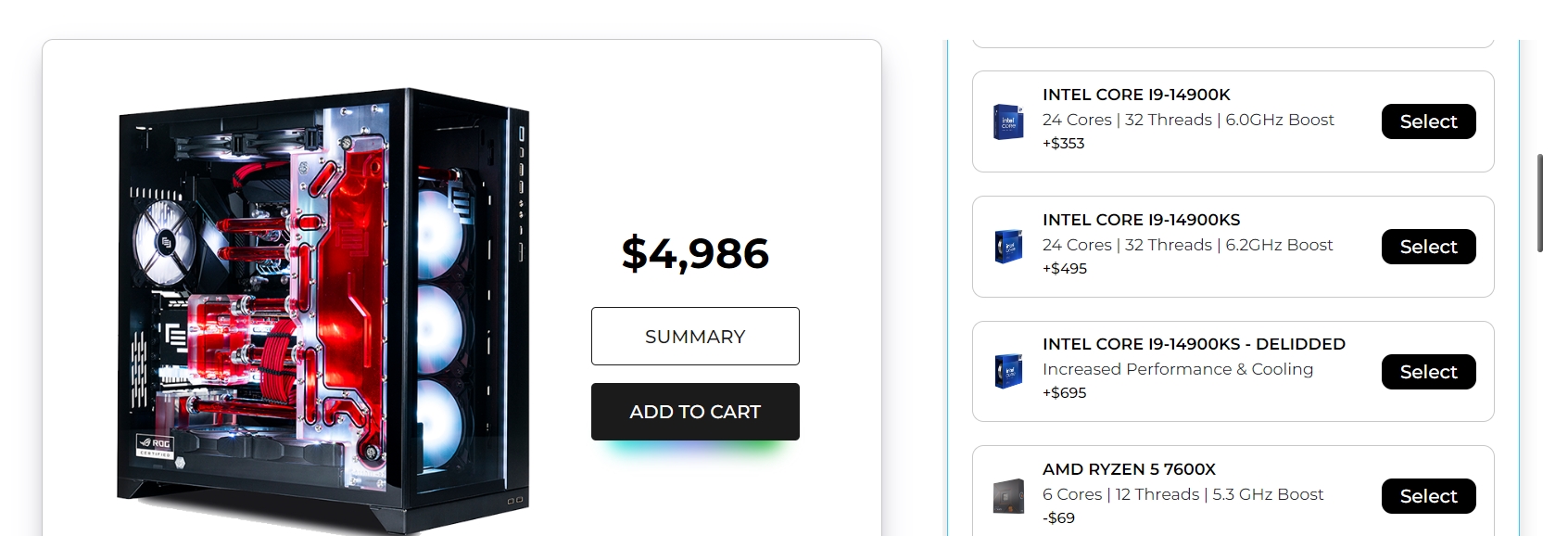Choose the i9-14900KS Delidded Select button
1568x536 pixels.
1428,372
